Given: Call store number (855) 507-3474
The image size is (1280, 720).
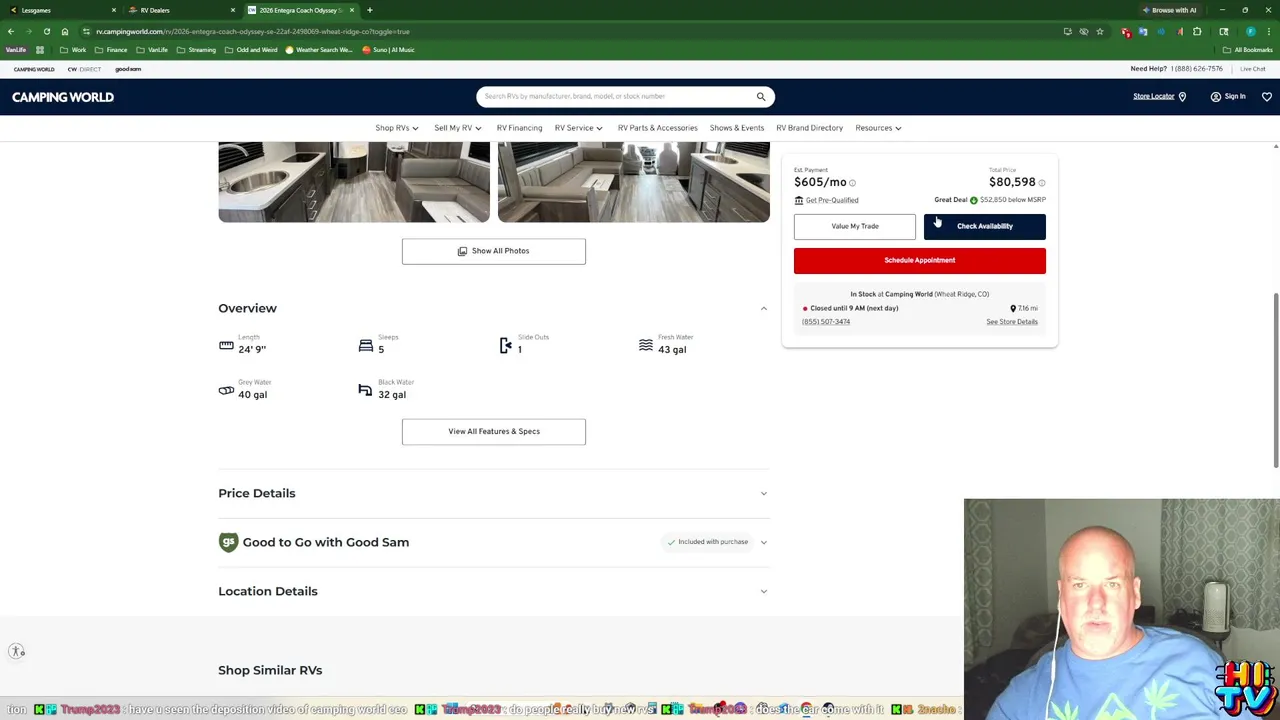Looking at the screenshot, I should point(826,322).
